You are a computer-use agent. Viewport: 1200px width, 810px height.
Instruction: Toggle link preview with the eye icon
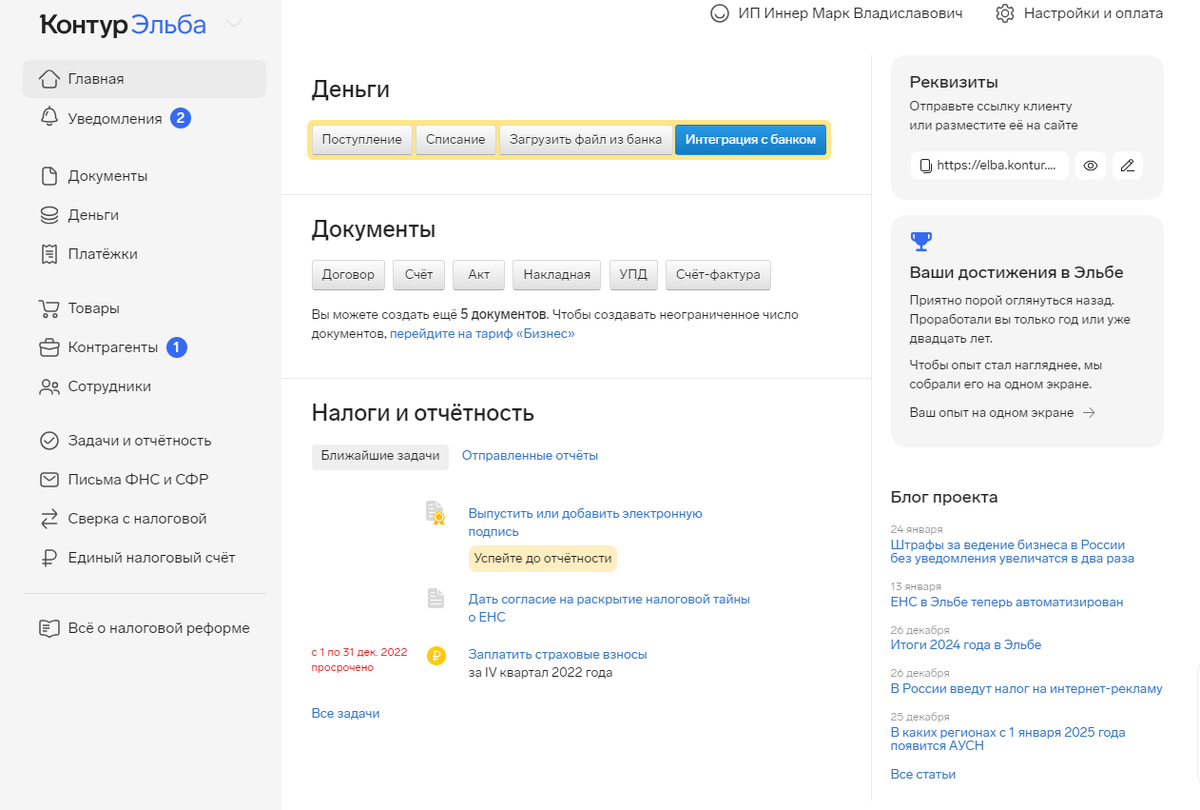tap(1090, 165)
